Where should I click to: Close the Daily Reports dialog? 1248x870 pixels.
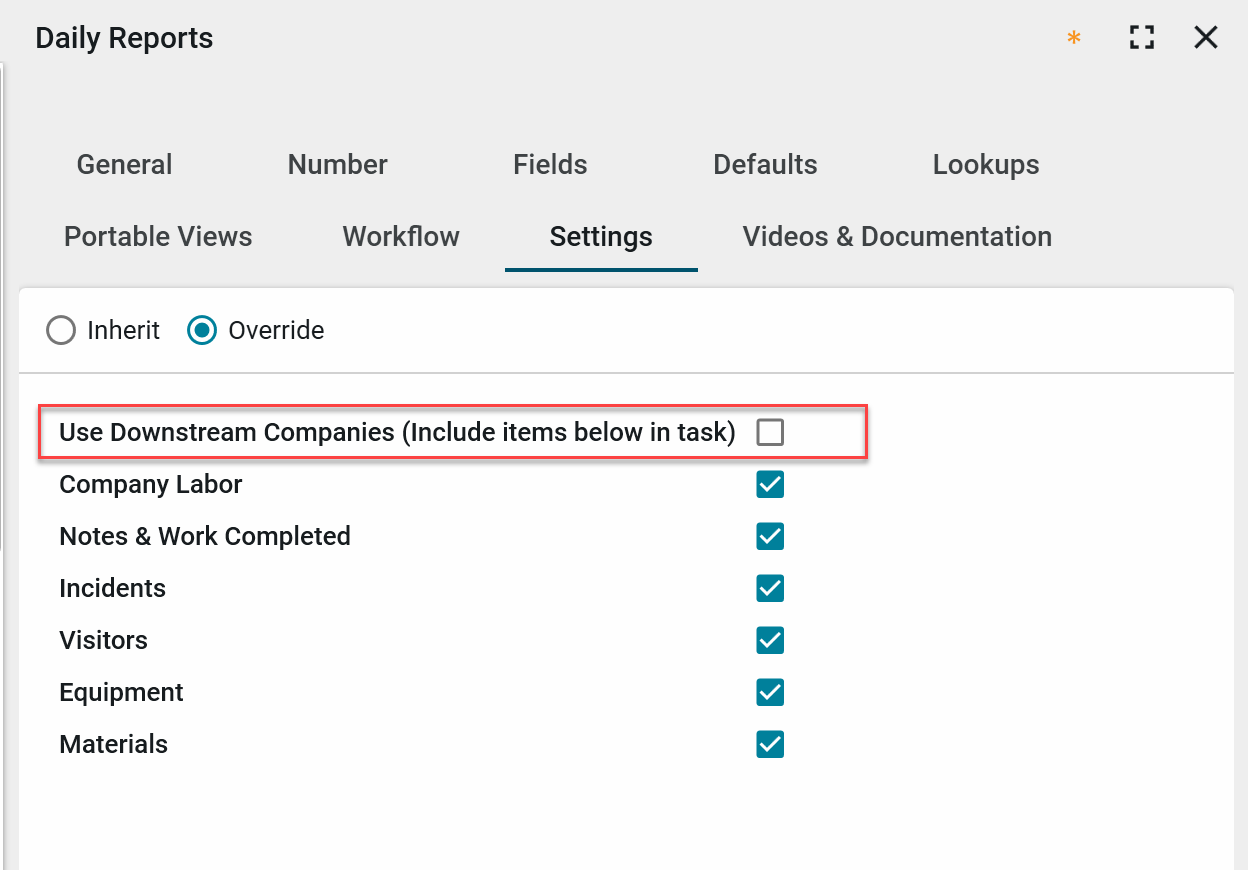pos(1206,38)
